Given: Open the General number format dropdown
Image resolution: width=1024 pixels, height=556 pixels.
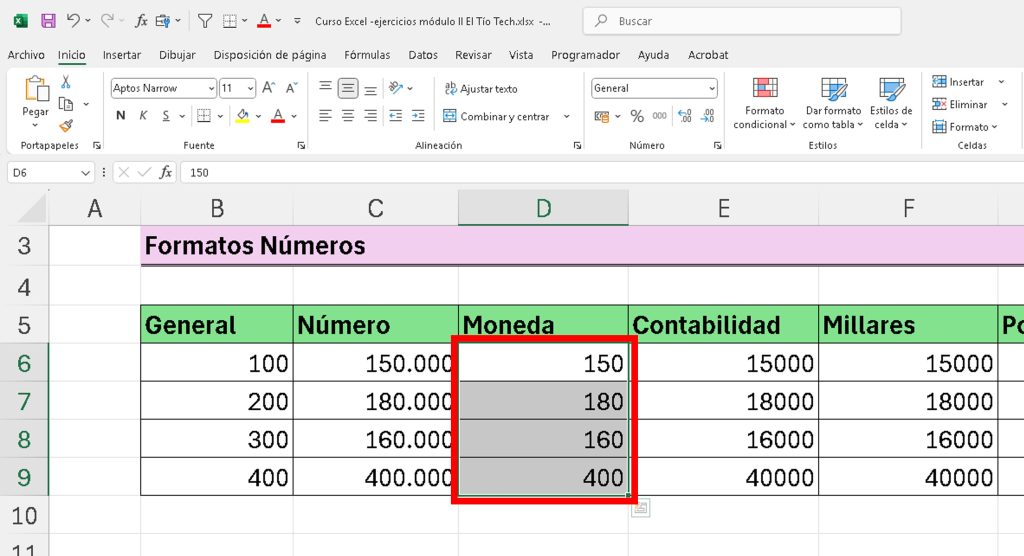Looking at the screenshot, I should [x=712, y=88].
